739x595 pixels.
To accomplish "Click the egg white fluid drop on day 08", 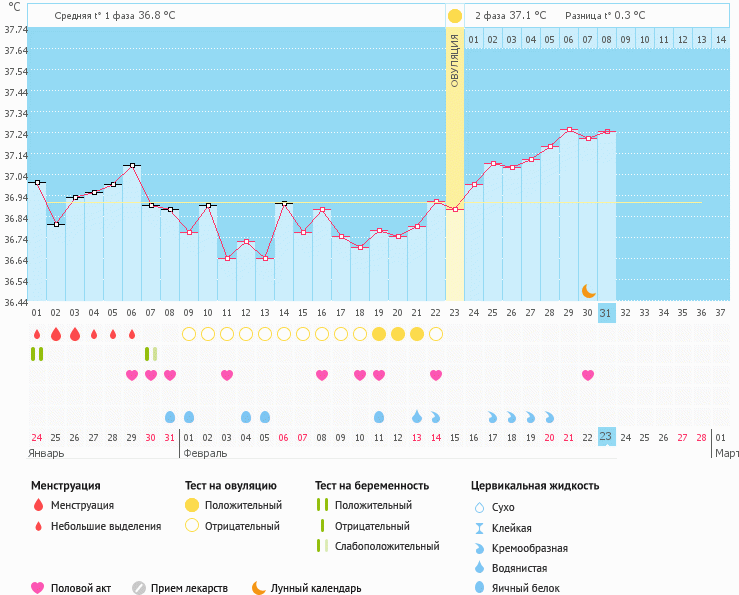I will [x=170, y=416].
